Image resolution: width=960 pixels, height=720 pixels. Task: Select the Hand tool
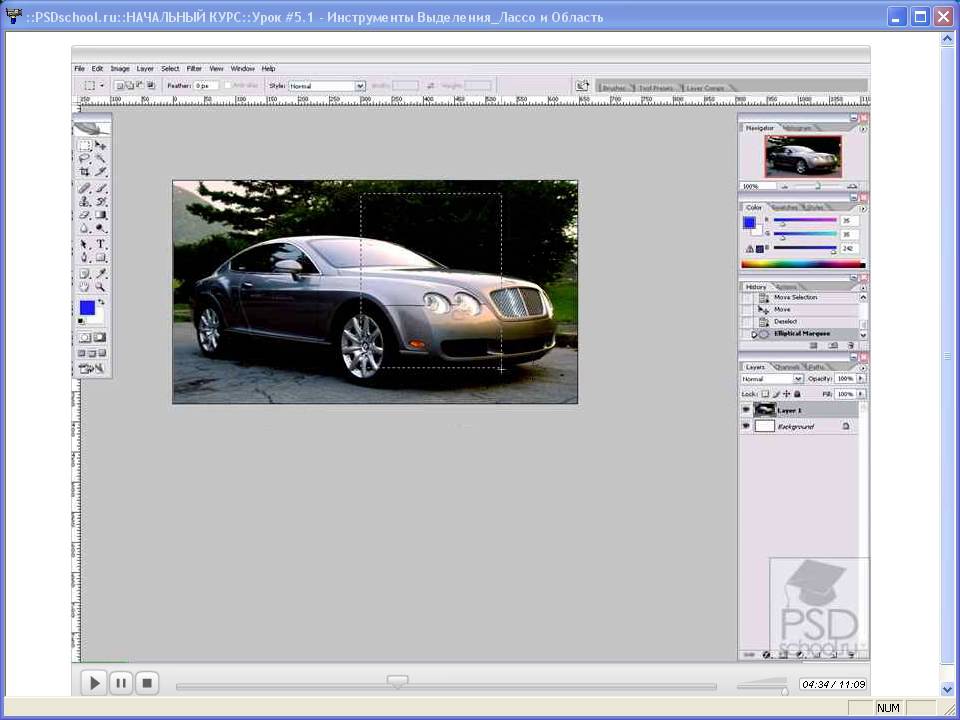(x=85, y=286)
